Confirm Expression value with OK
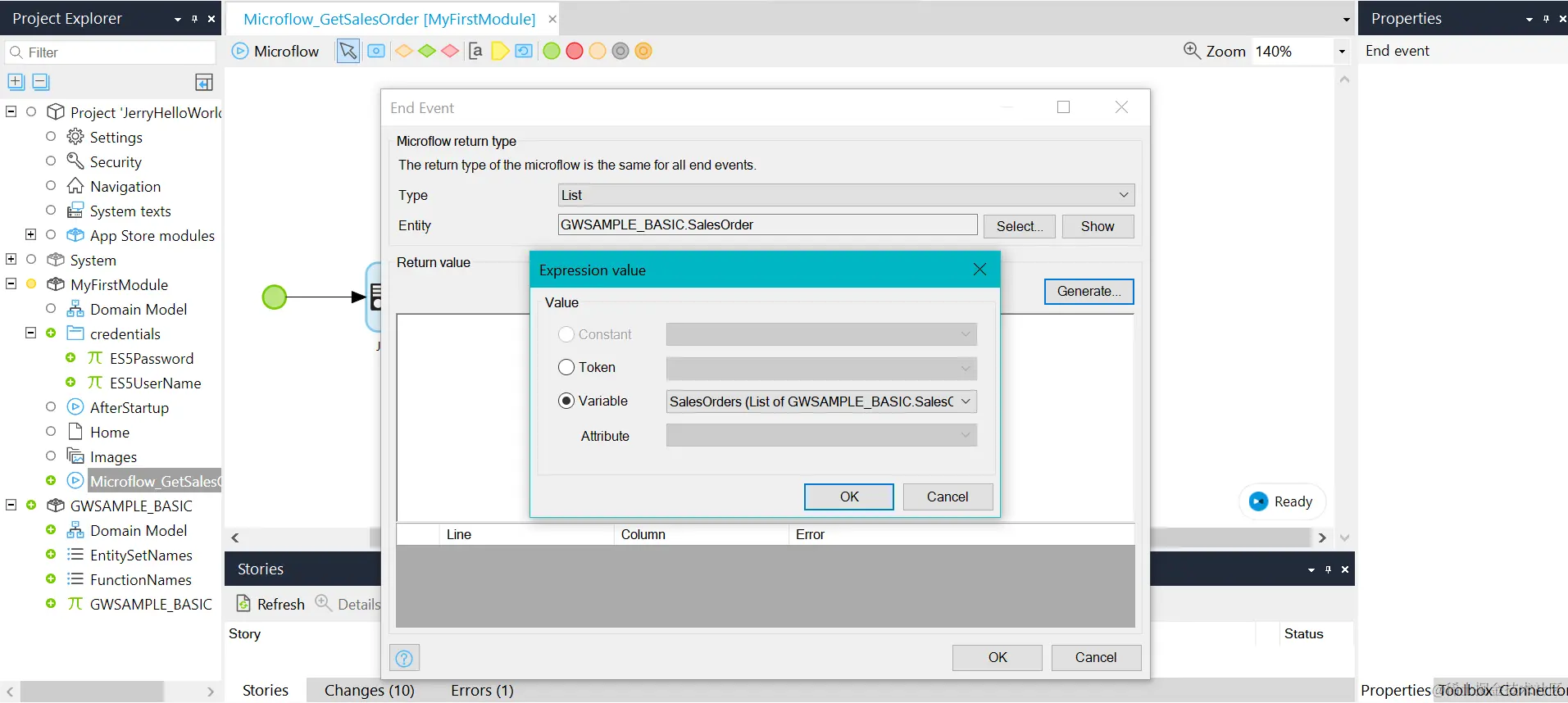 [849, 497]
